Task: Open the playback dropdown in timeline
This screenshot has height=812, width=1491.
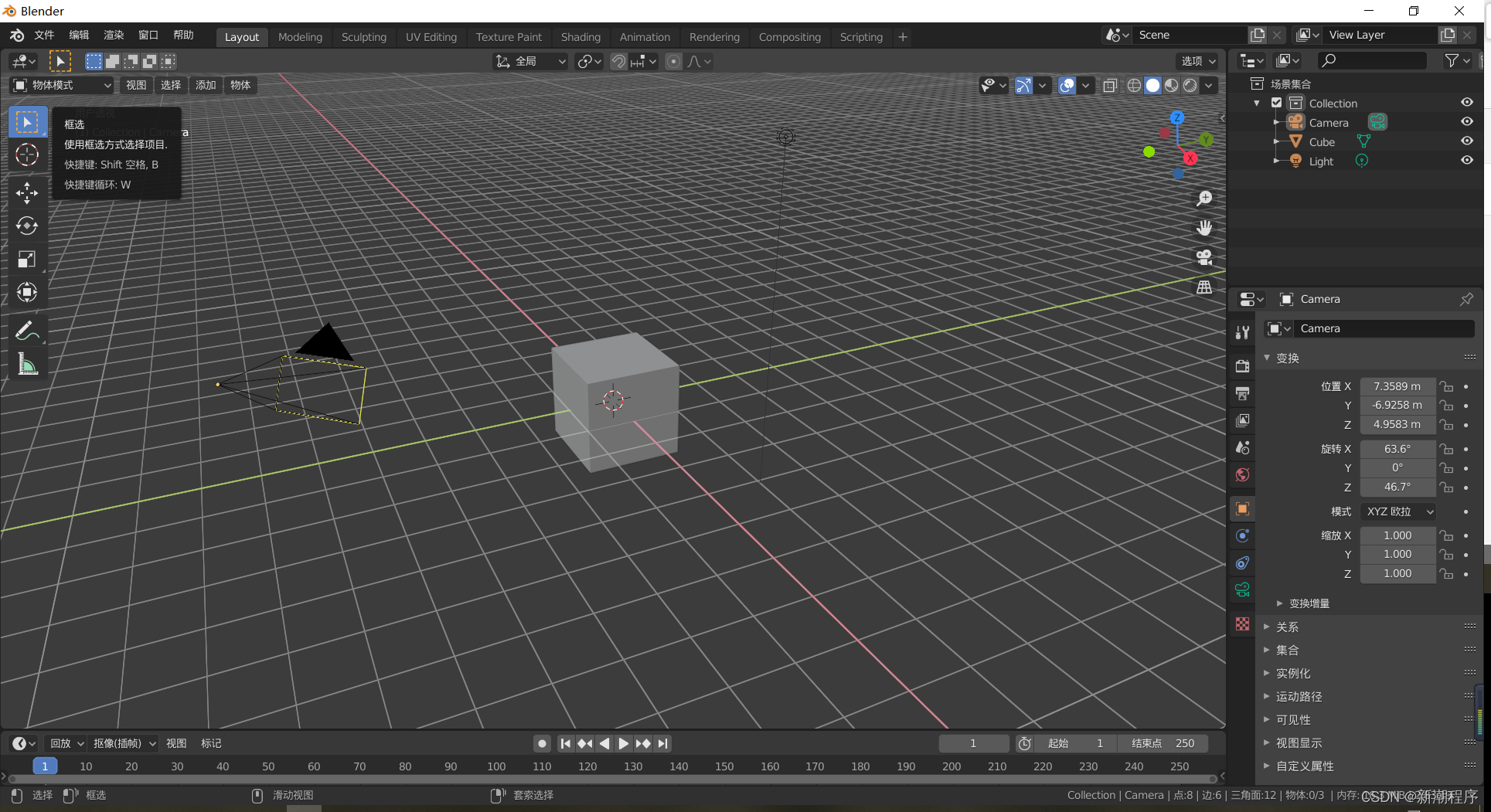Action: point(66,743)
